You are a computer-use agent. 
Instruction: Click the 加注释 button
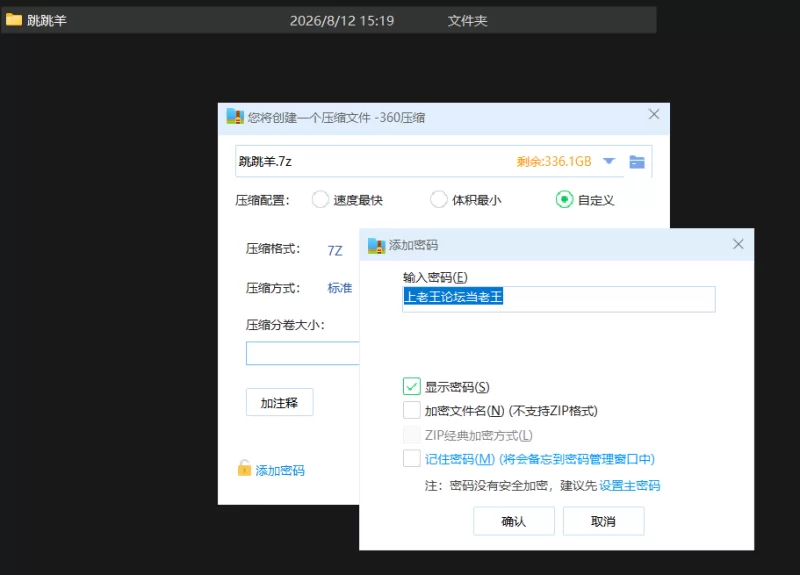point(280,403)
